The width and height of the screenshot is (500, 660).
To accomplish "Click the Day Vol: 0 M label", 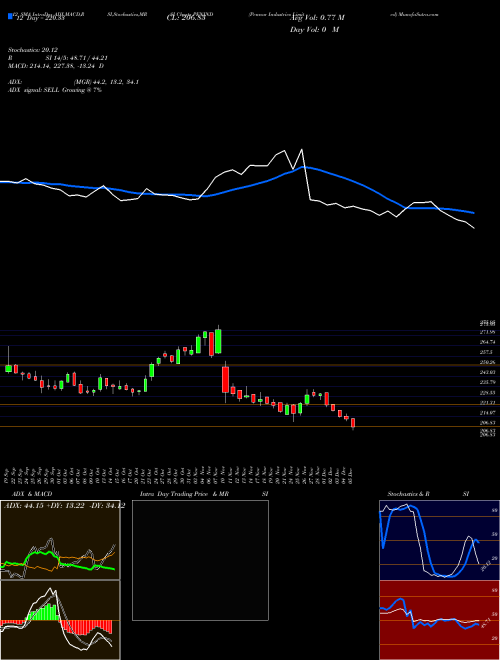I will click(x=314, y=30).
